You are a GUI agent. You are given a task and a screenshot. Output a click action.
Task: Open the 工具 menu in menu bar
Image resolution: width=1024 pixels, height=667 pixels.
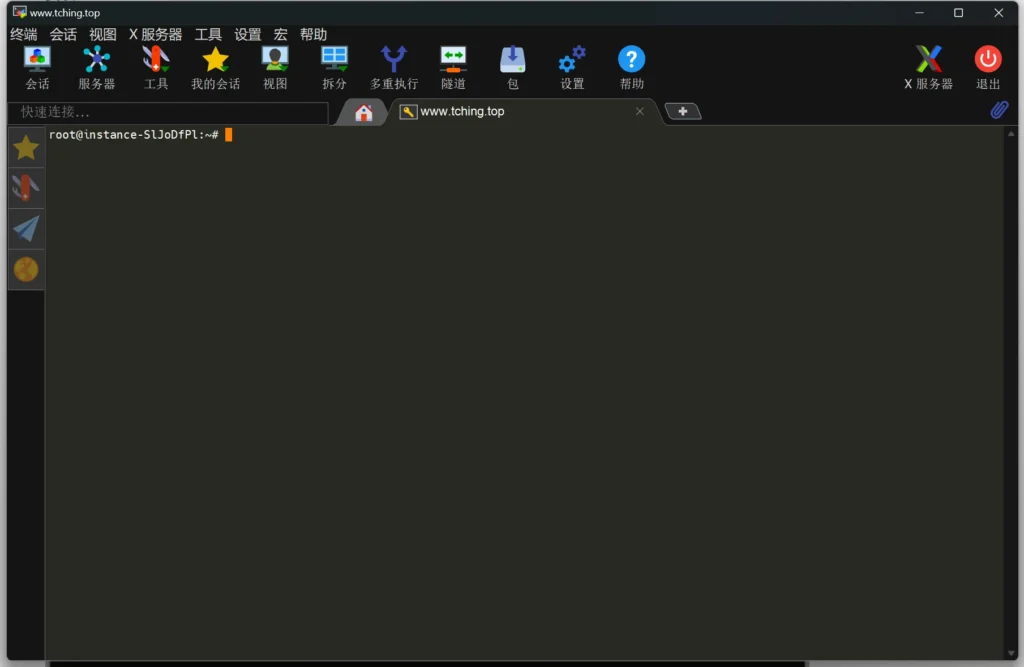[208, 34]
